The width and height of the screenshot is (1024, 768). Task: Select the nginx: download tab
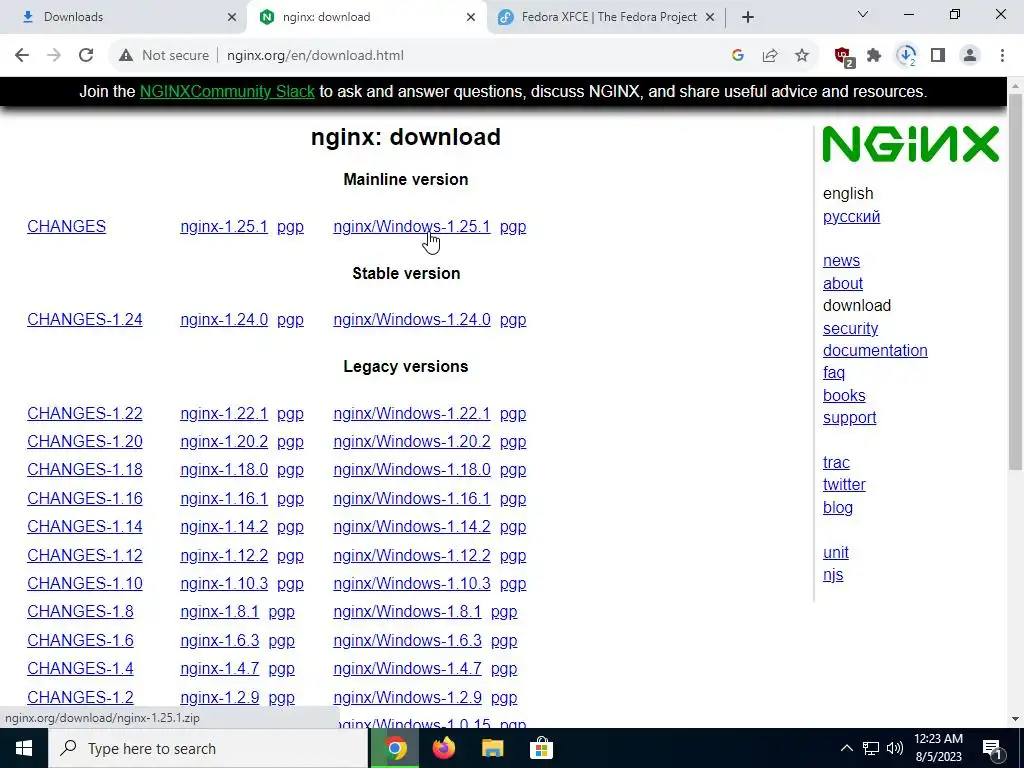point(366,17)
